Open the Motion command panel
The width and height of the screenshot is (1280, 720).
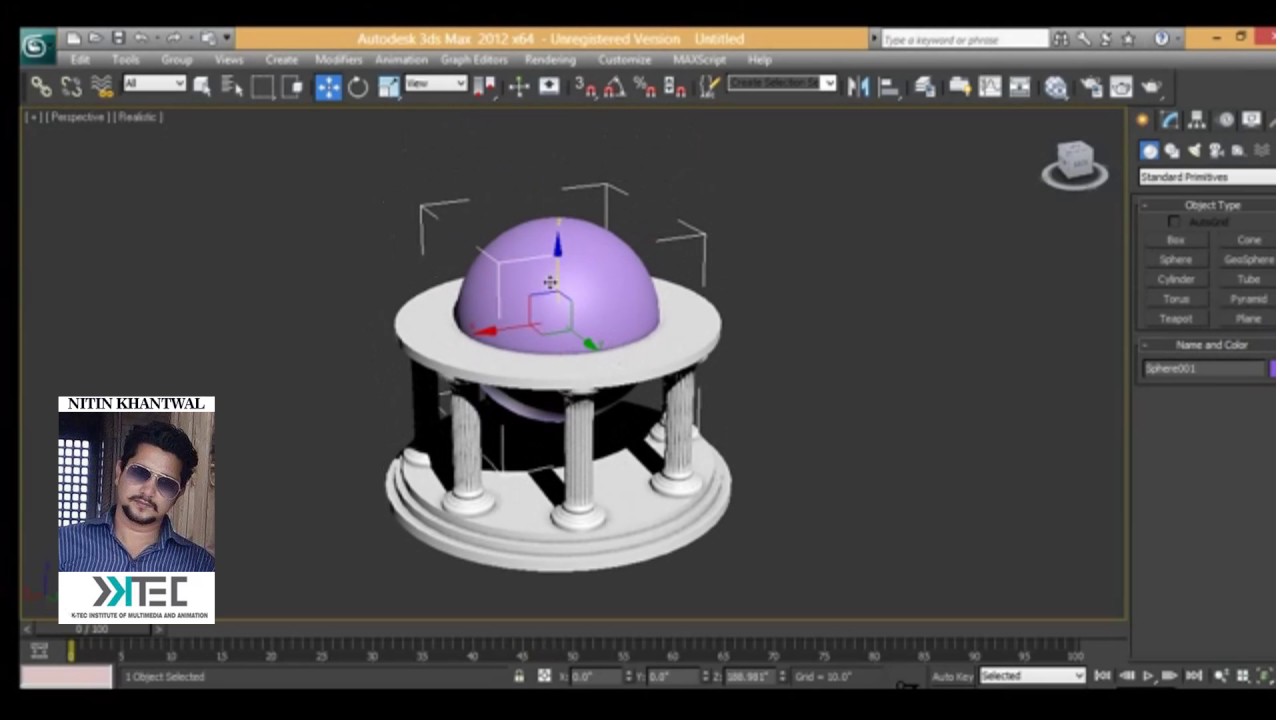(x=1225, y=120)
